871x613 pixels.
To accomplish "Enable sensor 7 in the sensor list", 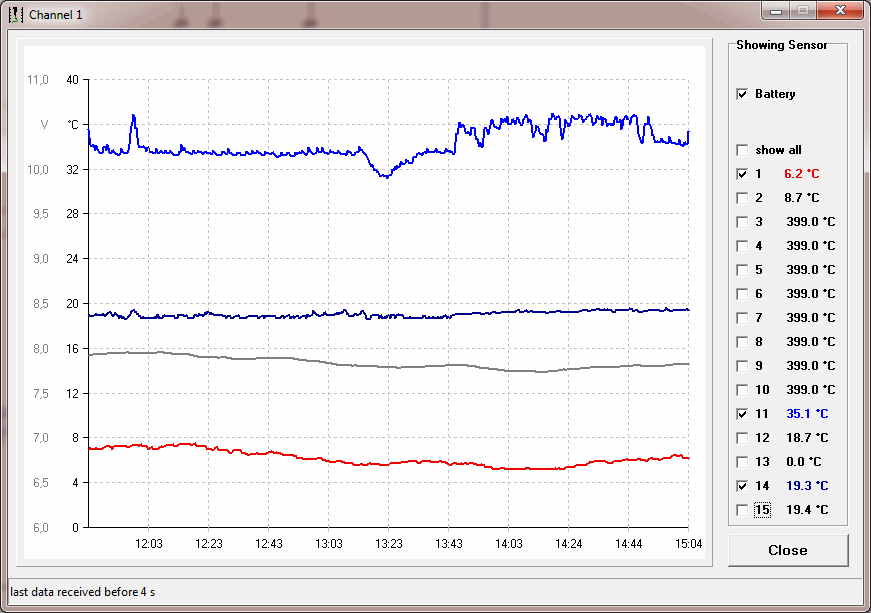I will point(742,318).
